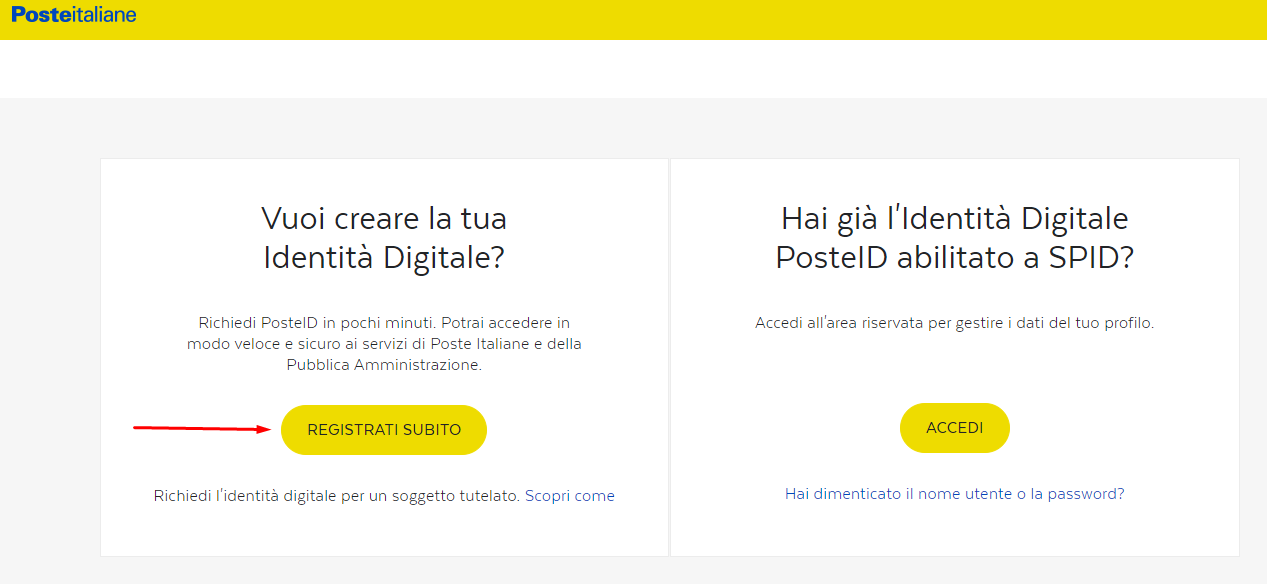
Task: Click the bold 'Poste' part of logo
Action: tap(36, 15)
